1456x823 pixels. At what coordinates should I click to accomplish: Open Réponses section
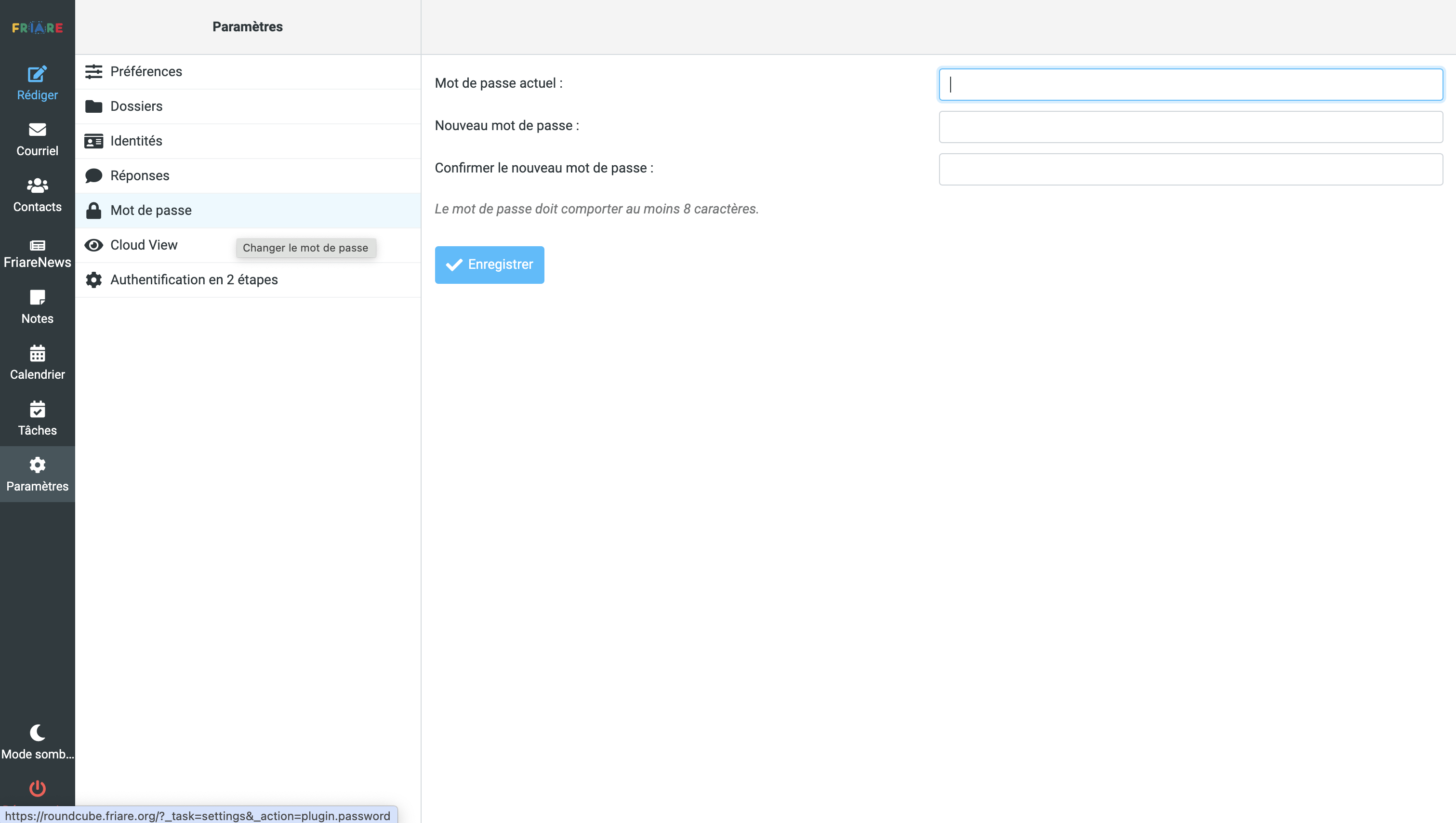pyautogui.click(x=140, y=176)
